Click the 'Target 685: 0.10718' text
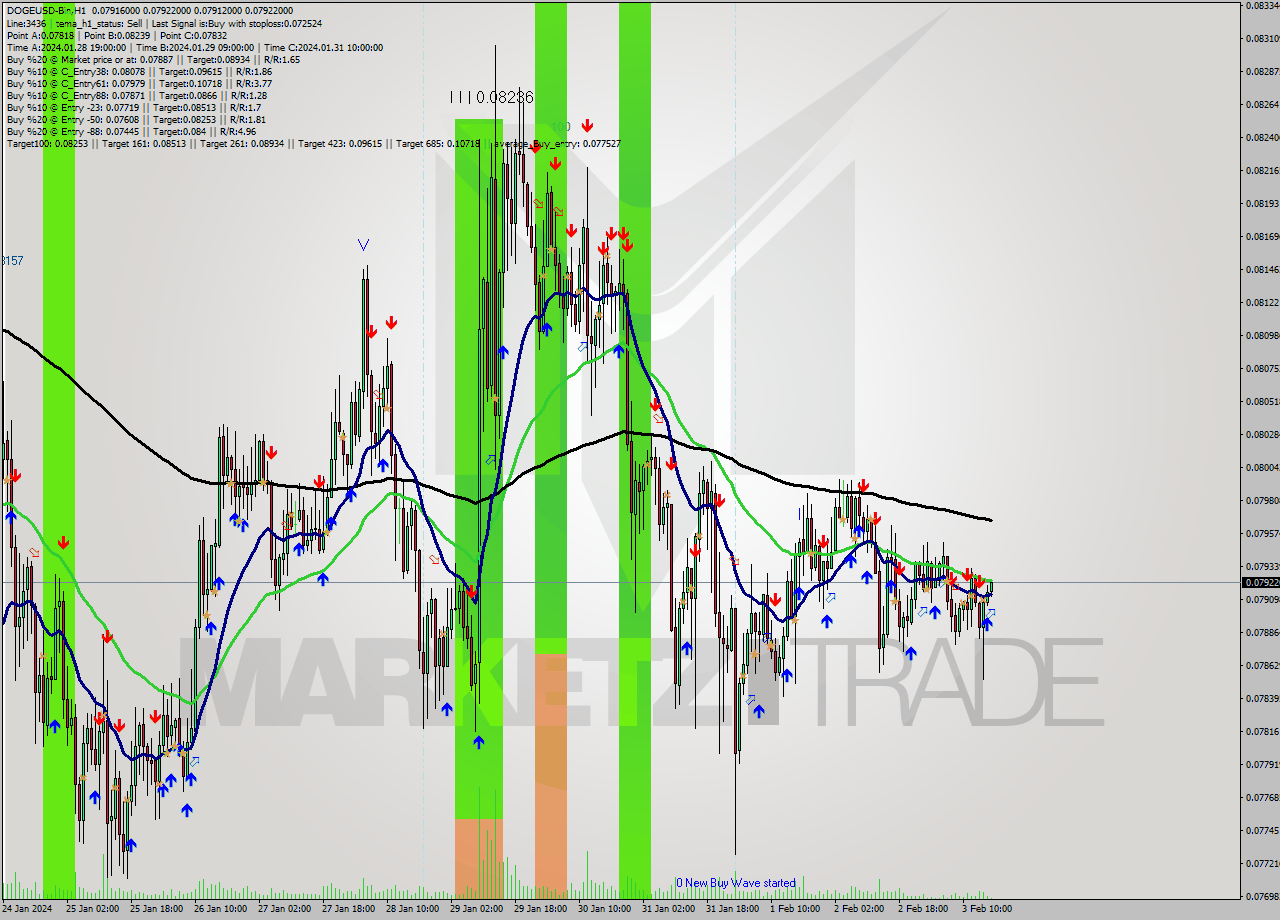This screenshot has height=920, width=1280. 438,144
